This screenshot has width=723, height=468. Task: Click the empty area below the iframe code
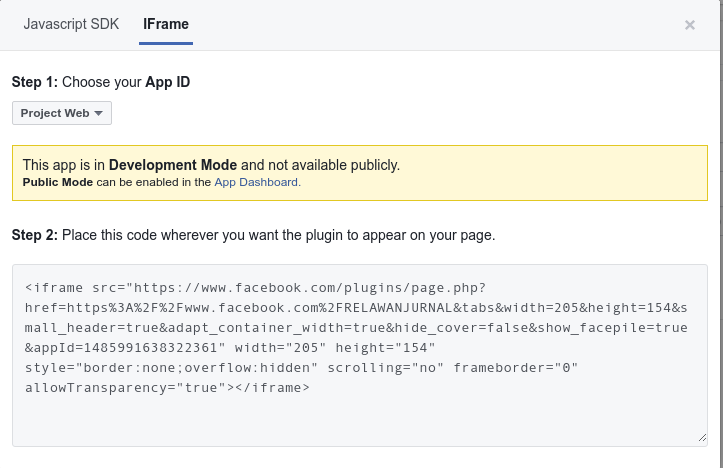(360, 420)
